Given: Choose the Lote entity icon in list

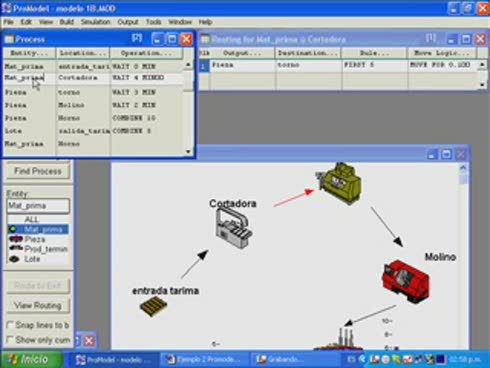Looking at the screenshot, I should pos(14,259).
